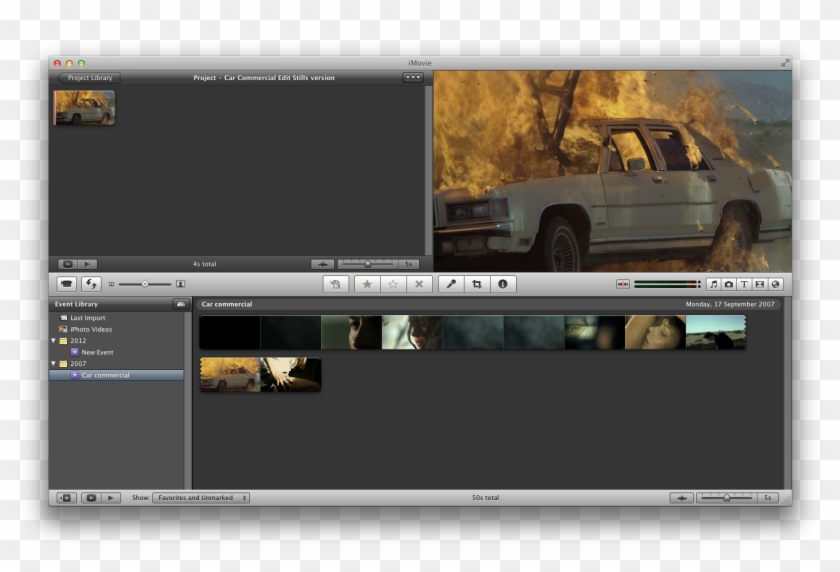Click the green zoom window button
The image size is (840, 572).
tap(81, 63)
